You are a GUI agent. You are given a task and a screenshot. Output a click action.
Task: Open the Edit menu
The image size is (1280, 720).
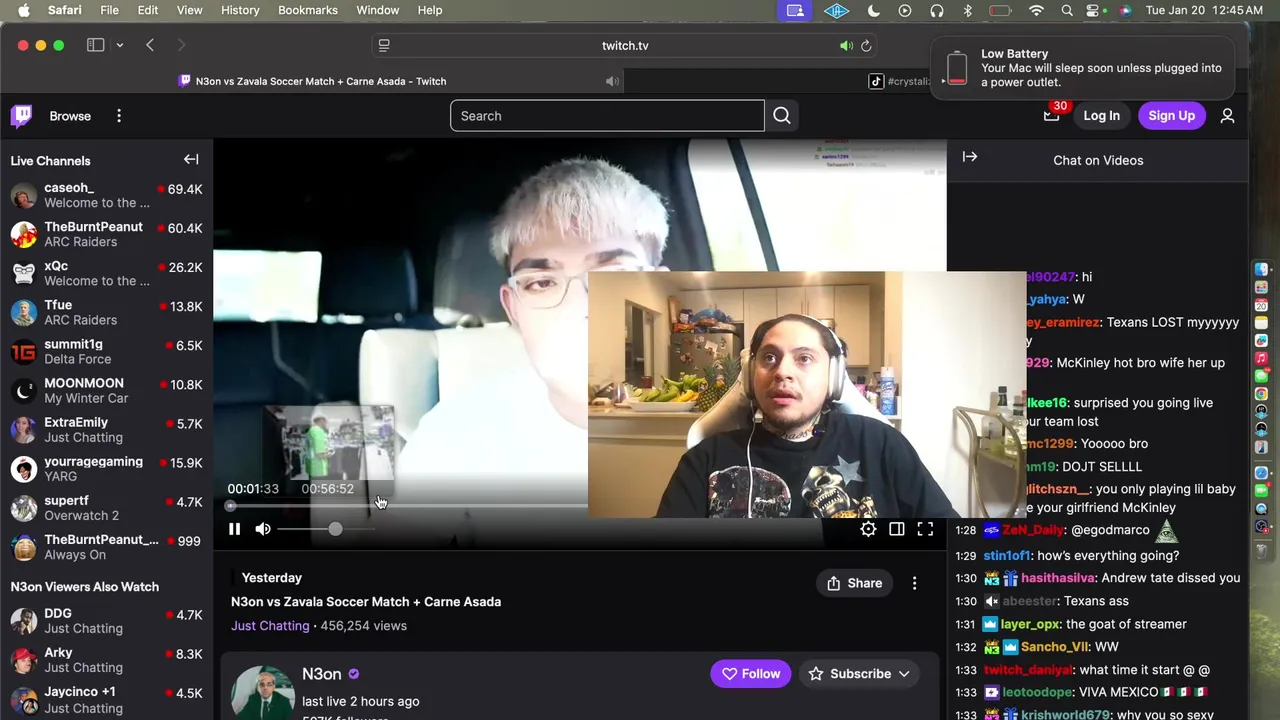(147, 10)
